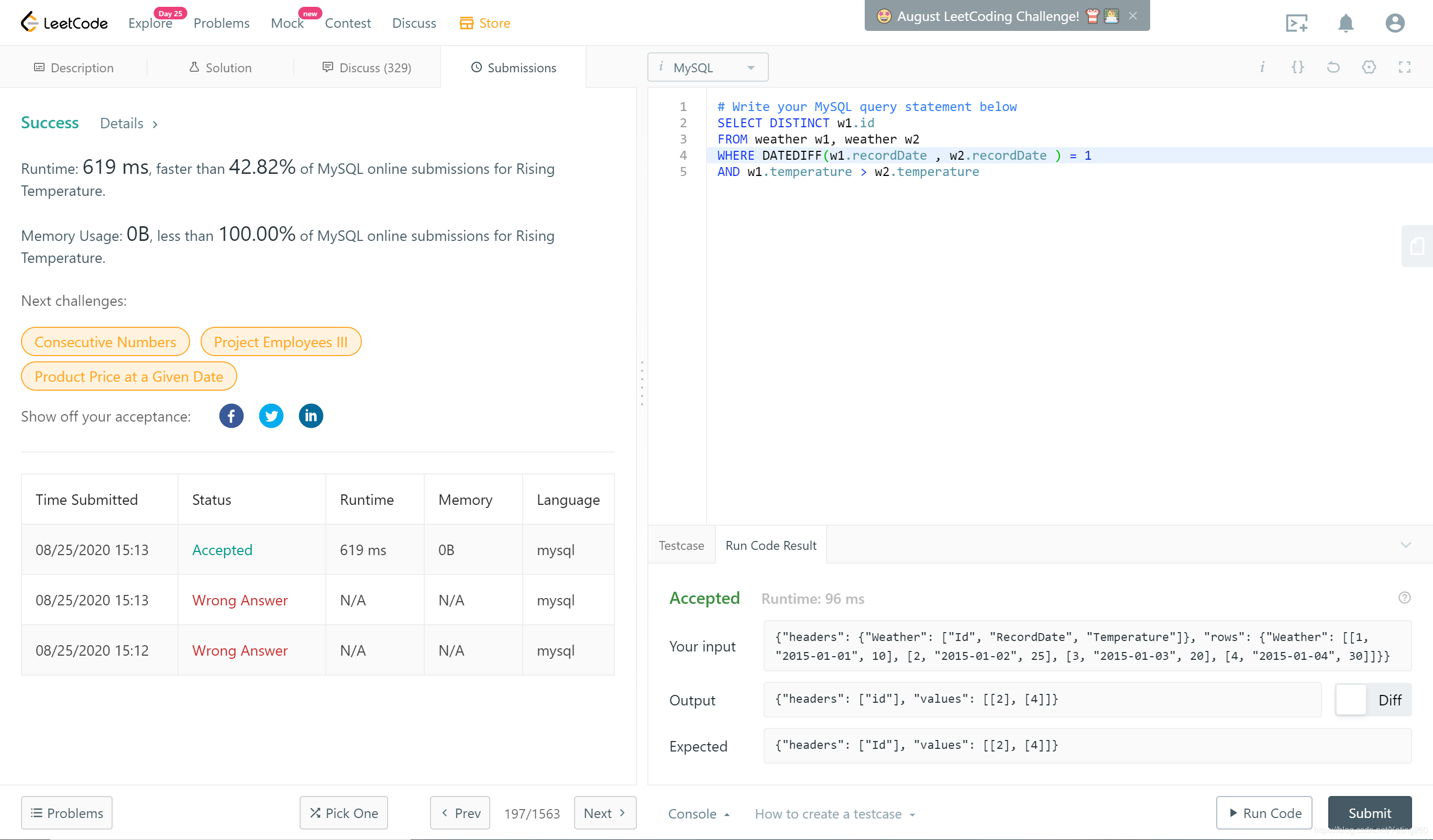Viewport: 1433px width, 840px height.
Task: Share acceptance on Facebook icon
Action: (231, 416)
